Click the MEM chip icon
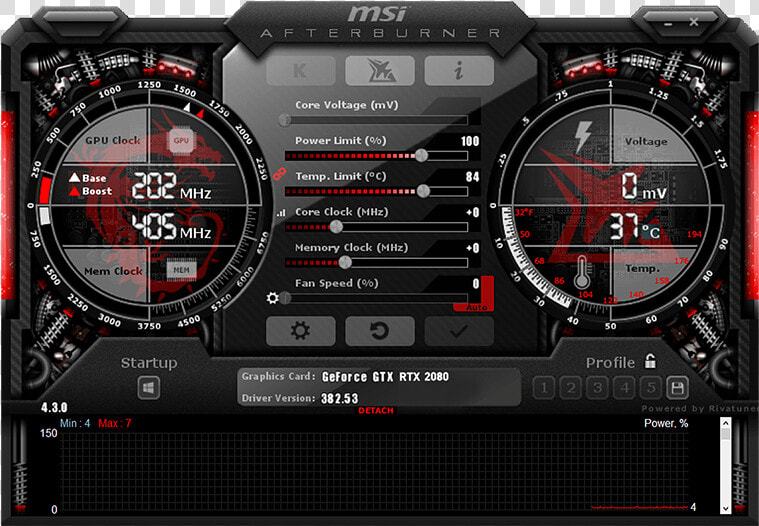 [x=182, y=270]
